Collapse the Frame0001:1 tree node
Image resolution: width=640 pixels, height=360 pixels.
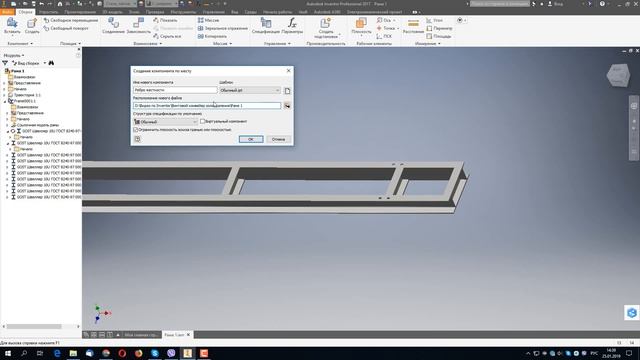[x=5, y=101]
